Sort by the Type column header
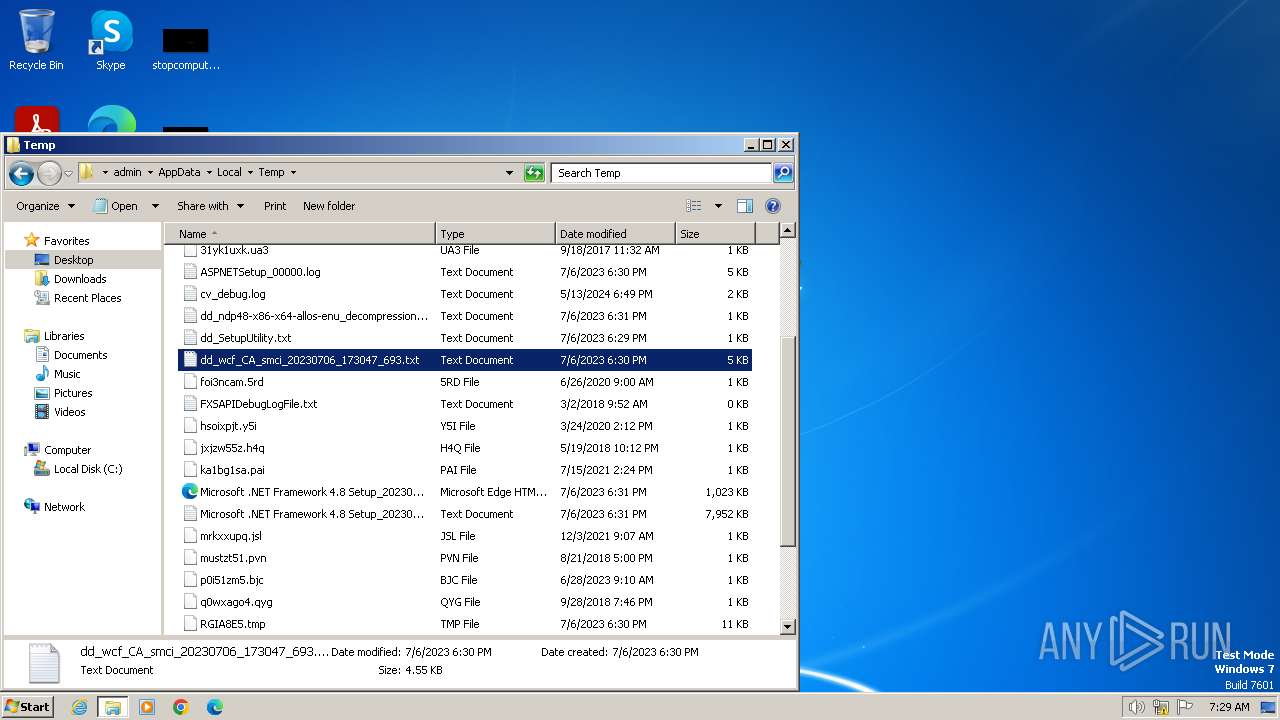This screenshot has width=1280, height=720. (496, 234)
